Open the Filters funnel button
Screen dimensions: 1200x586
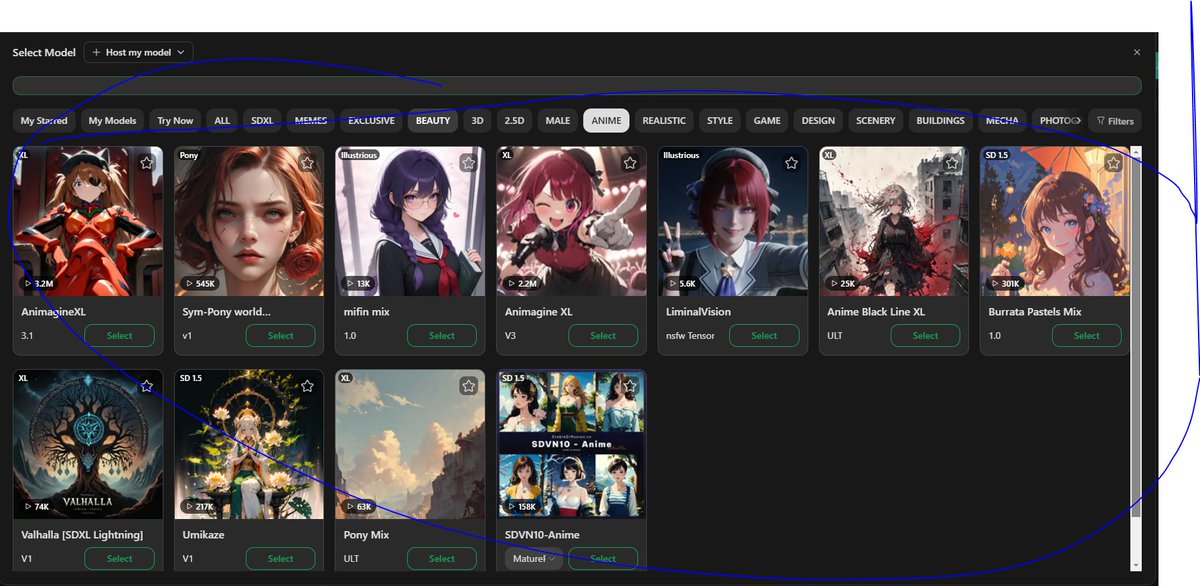(1115, 121)
